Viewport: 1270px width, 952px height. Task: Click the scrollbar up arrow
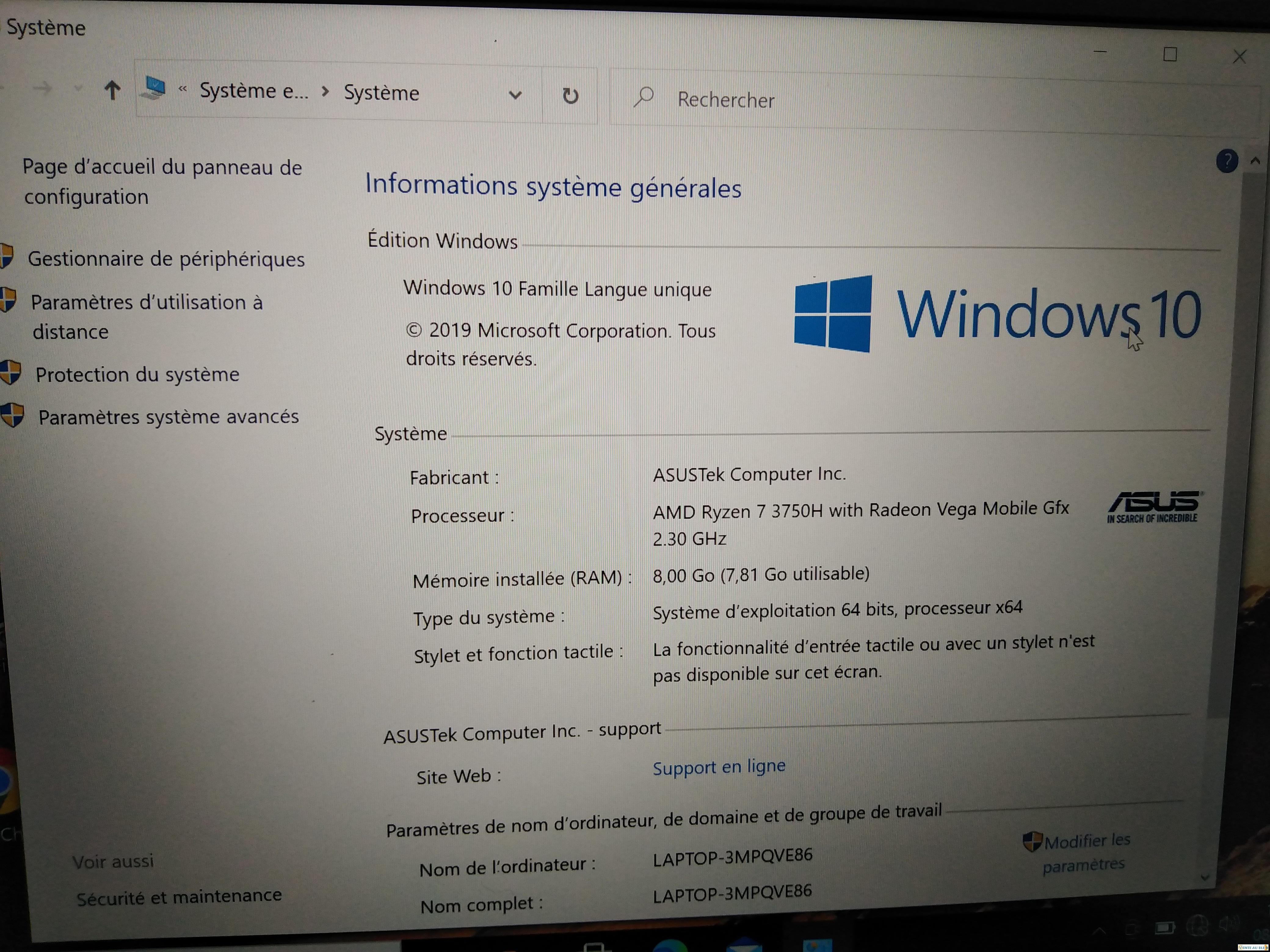[x=1255, y=161]
